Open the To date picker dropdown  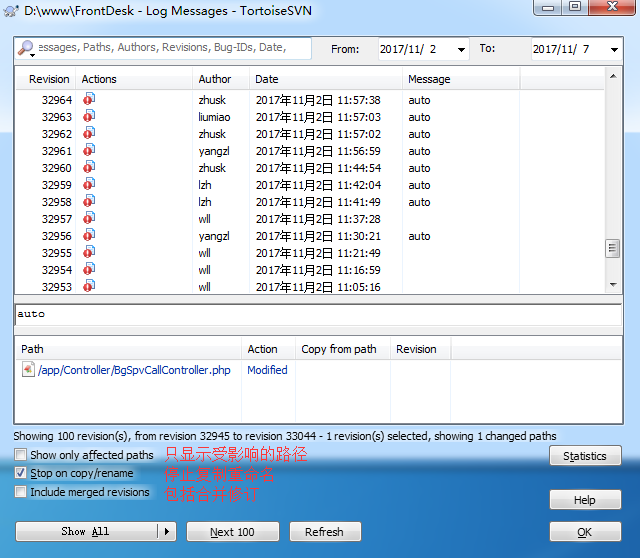[x=614, y=49]
